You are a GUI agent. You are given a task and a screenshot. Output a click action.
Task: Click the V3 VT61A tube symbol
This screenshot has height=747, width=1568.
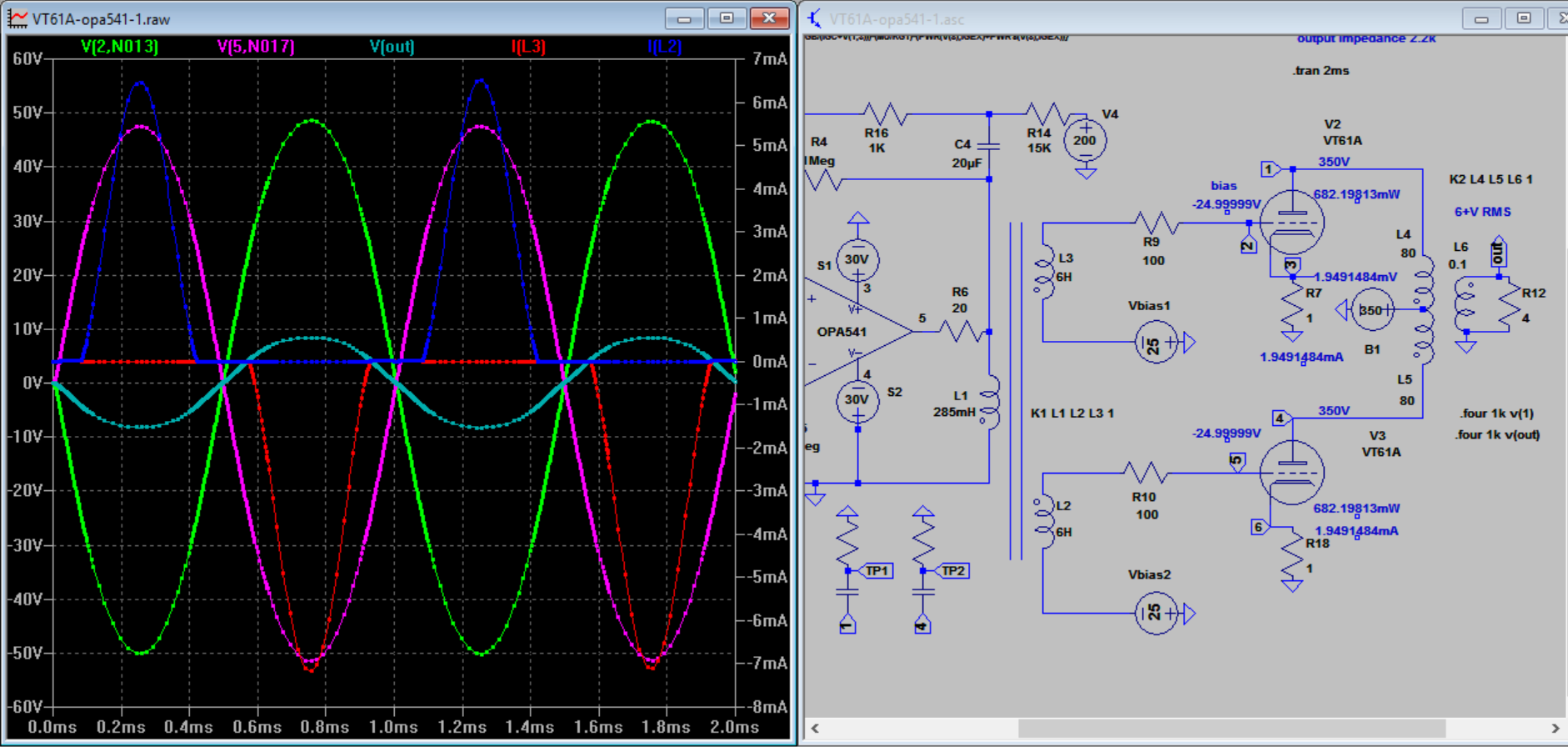tap(1291, 472)
